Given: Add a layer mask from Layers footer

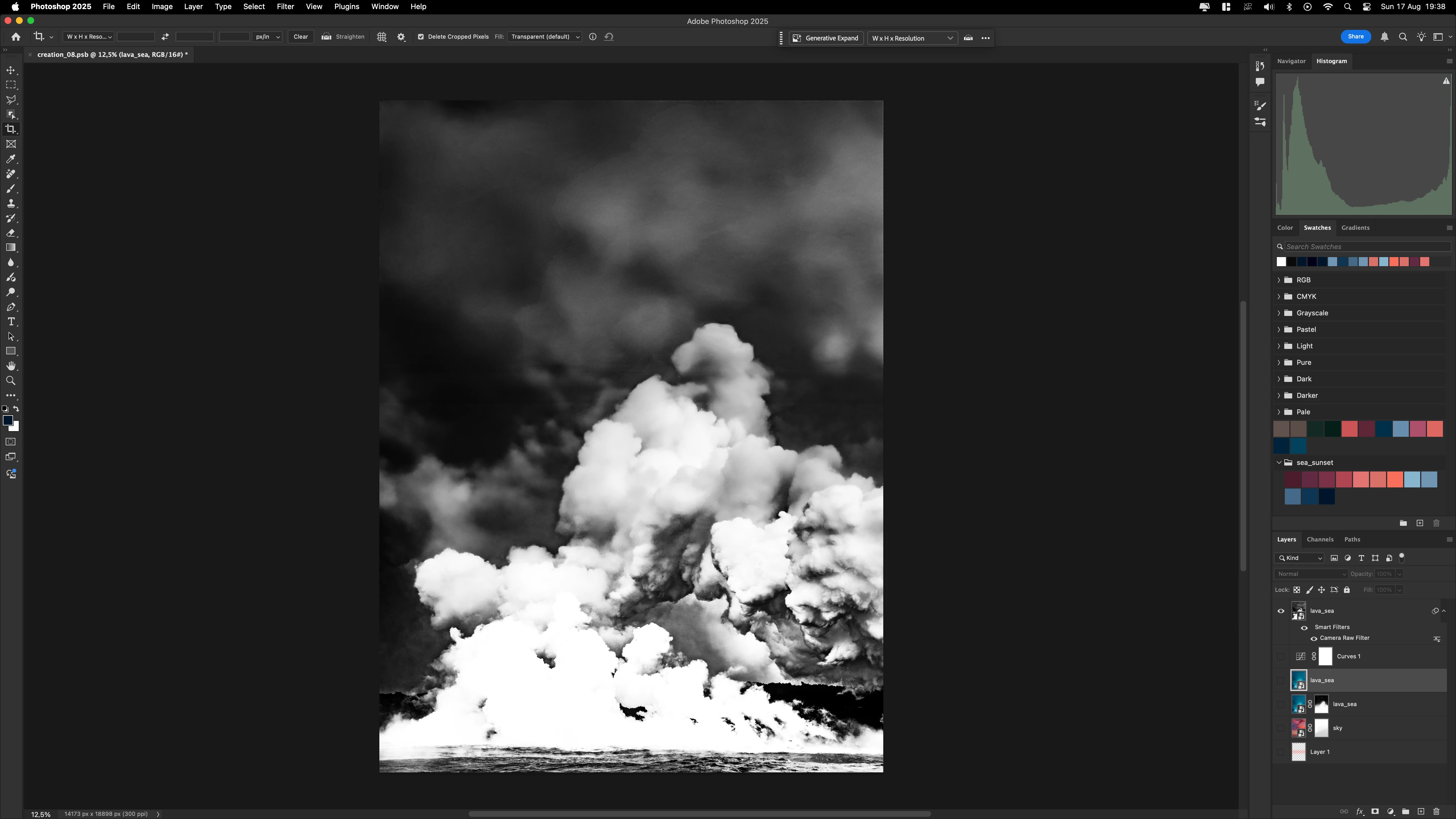Looking at the screenshot, I should click(x=1375, y=812).
